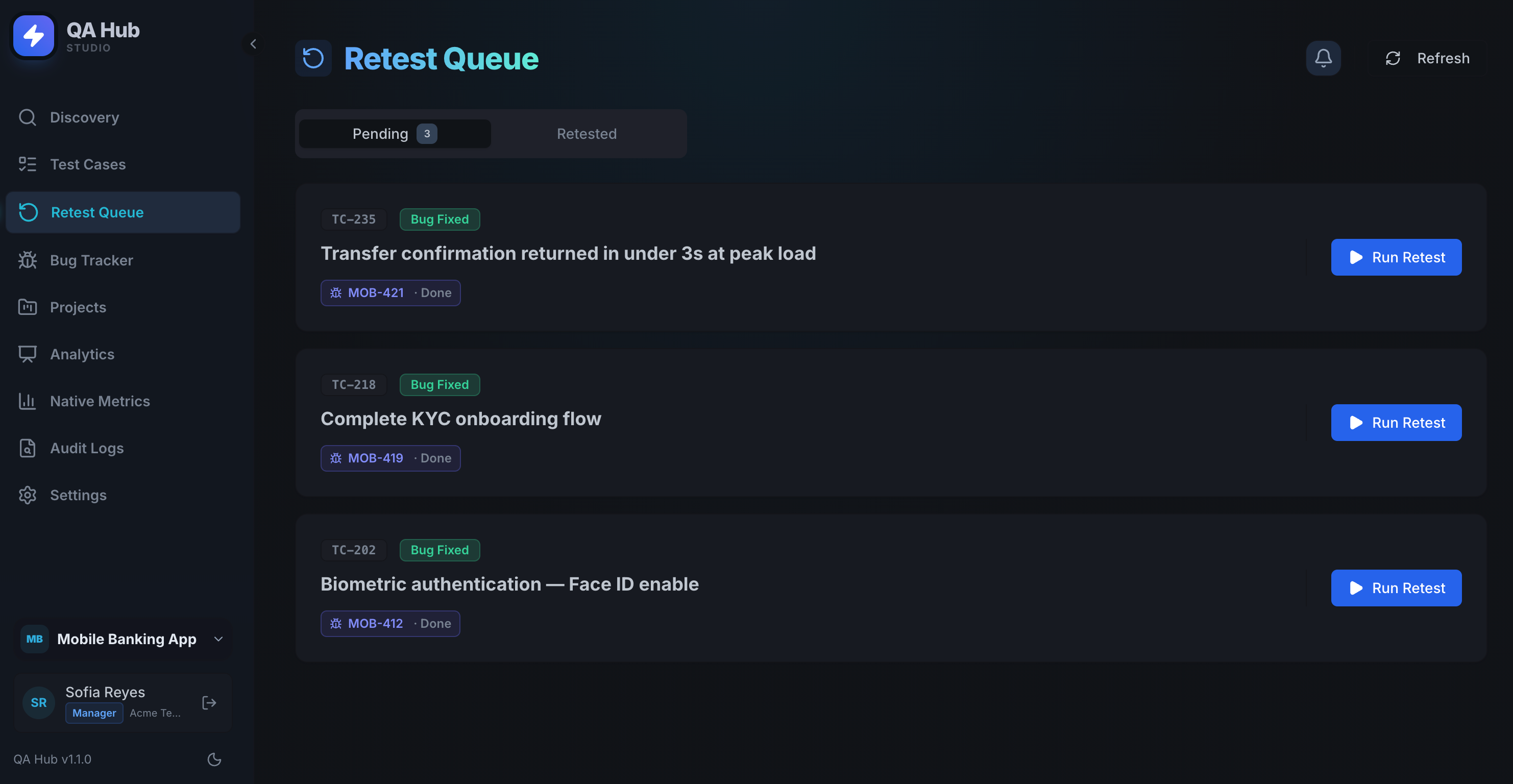This screenshot has height=784, width=1513.
Task: Click the Settings gear icon
Action: click(27, 495)
